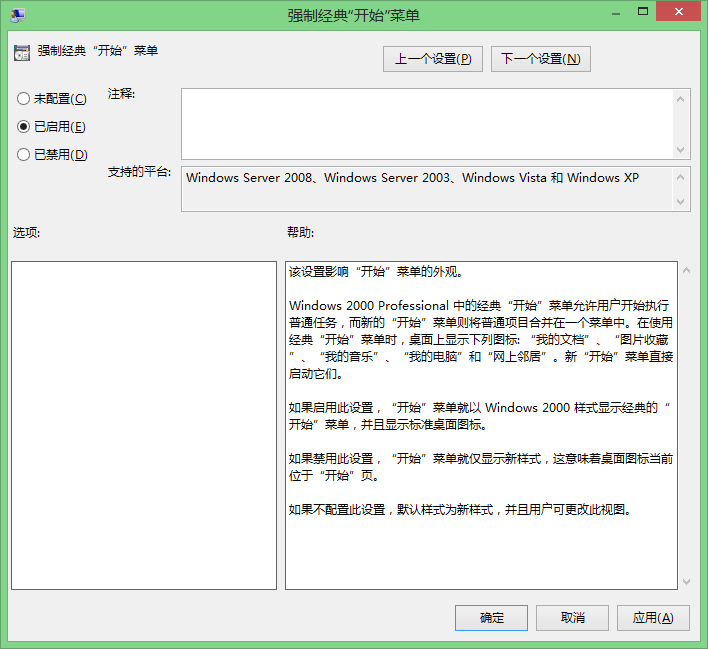Click down arrow in 支持的平台 box scrollbar
Viewport: 708px width, 649px height.
click(682, 202)
